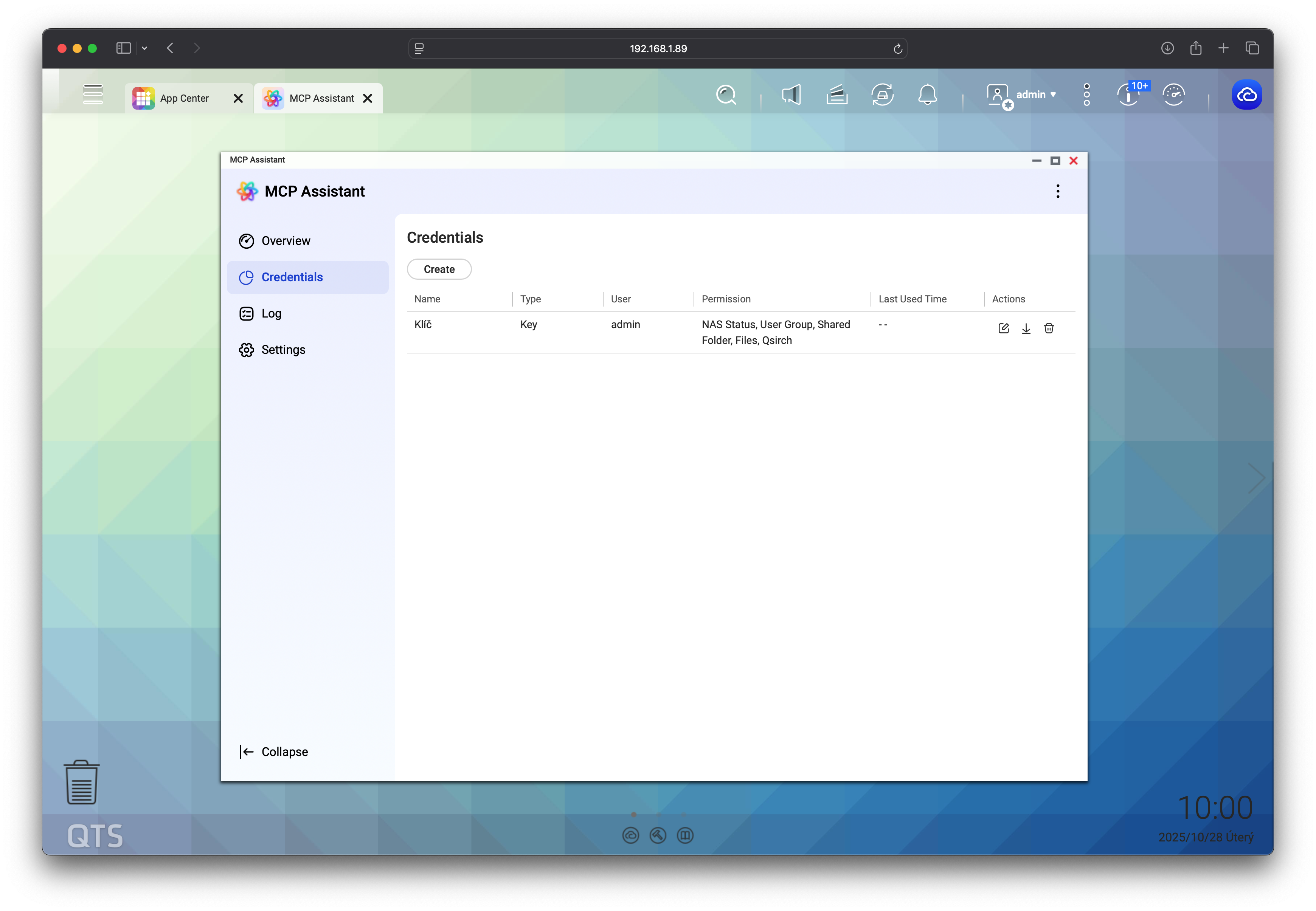Open the blue myQNAPcloud icon

coord(1247,95)
